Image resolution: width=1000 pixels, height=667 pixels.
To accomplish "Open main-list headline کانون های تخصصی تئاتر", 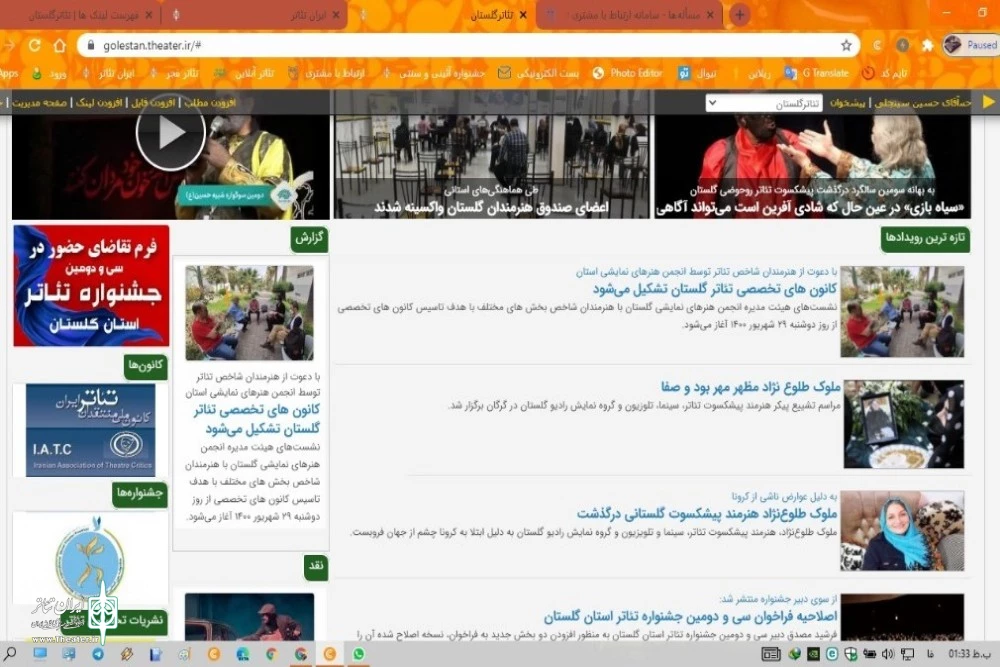I will [714, 289].
